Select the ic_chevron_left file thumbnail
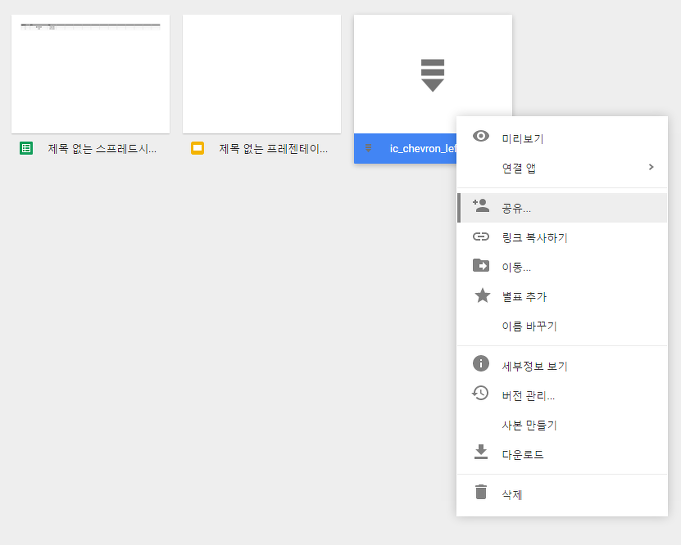This screenshot has width=681, height=545. [x=433, y=74]
